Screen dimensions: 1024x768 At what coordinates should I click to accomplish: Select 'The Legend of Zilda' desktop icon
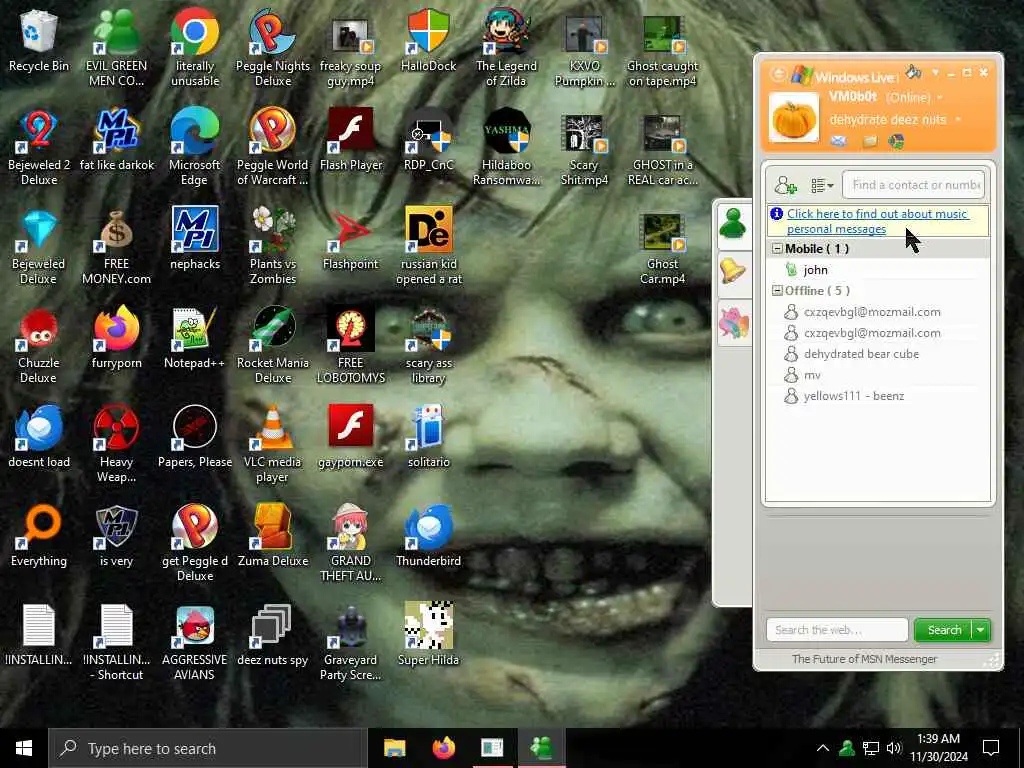pos(506,48)
